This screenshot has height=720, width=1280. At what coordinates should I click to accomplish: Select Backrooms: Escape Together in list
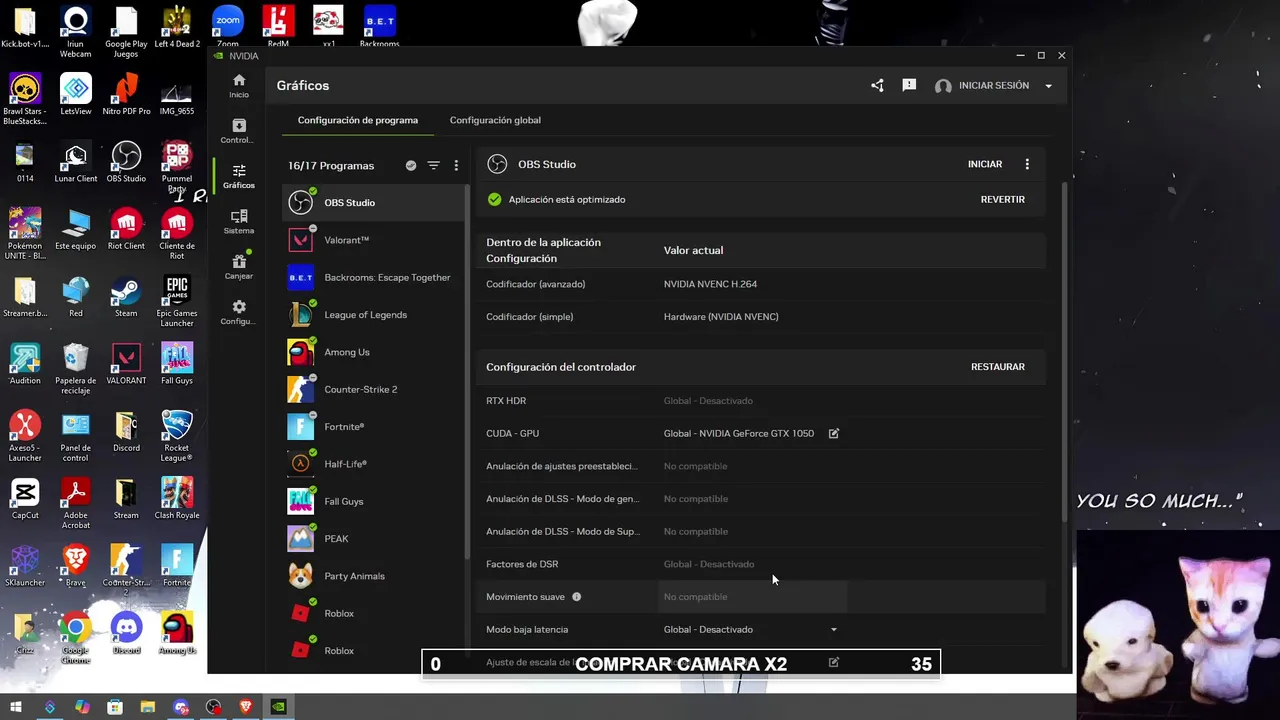click(x=374, y=278)
